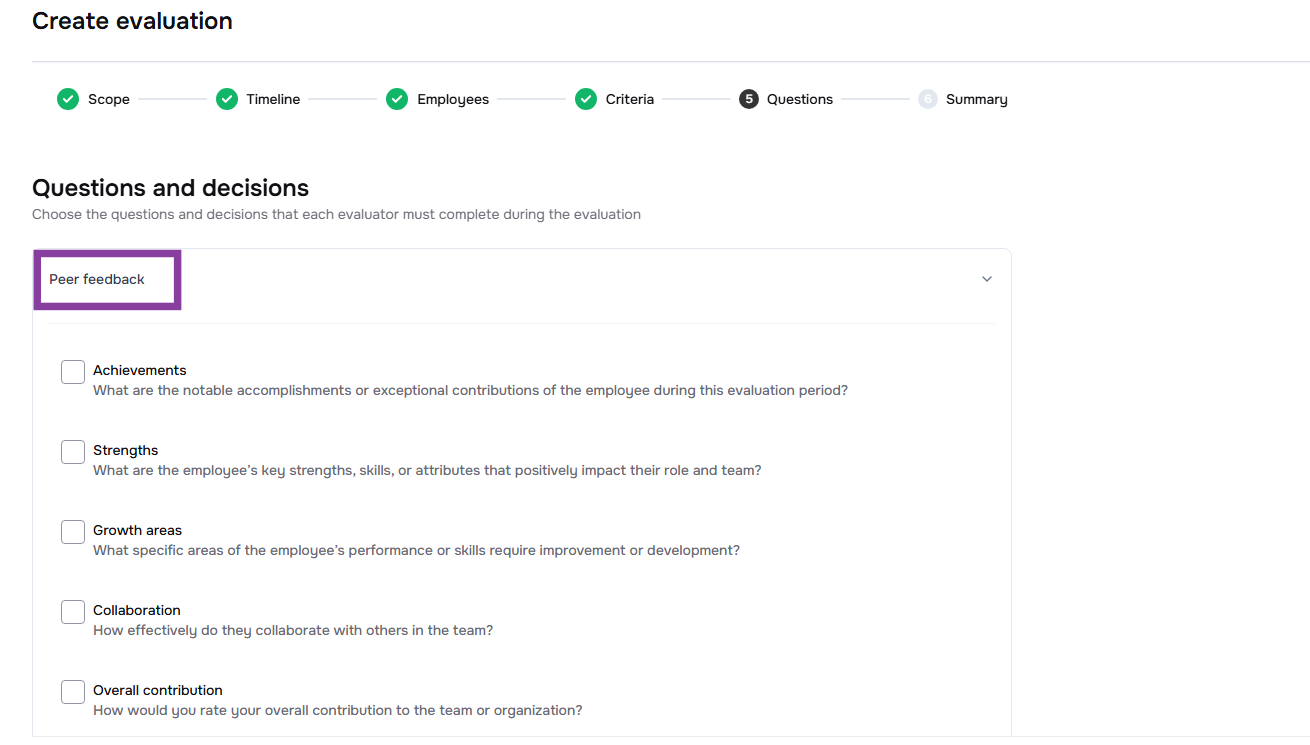
Task: Click the Employees step checkmark icon
Action: tap(397, 99)
